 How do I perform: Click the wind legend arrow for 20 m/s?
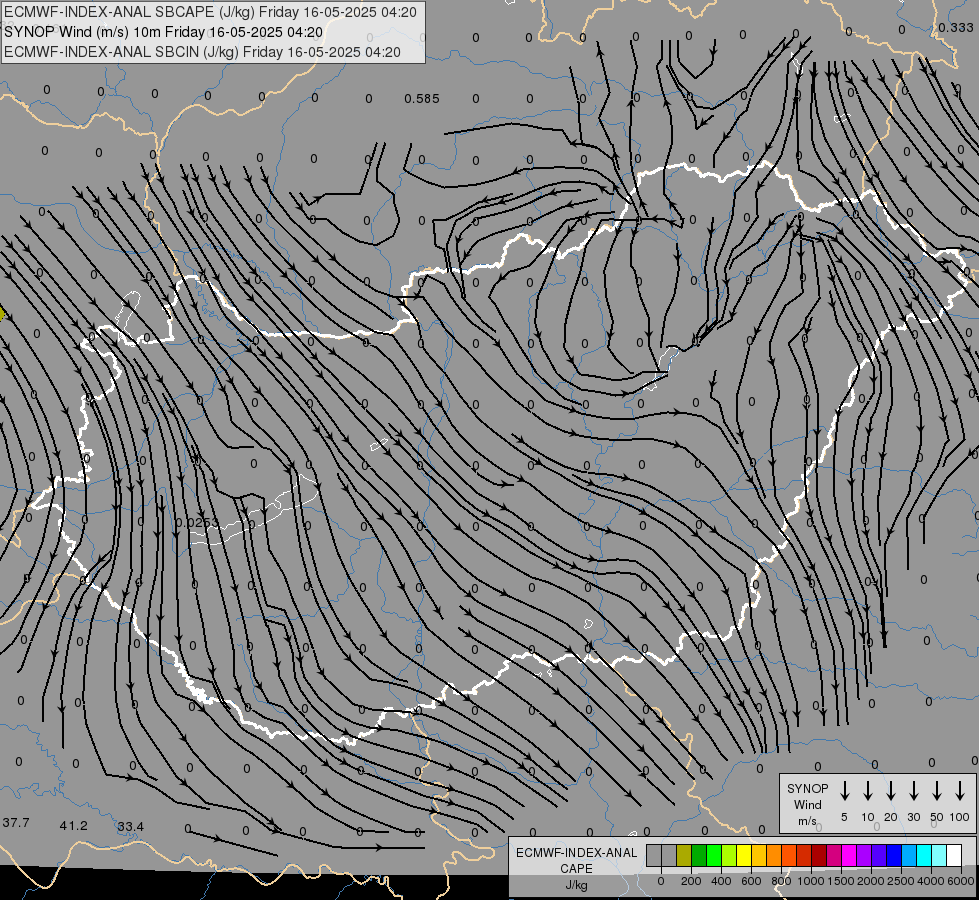point(891,790)
